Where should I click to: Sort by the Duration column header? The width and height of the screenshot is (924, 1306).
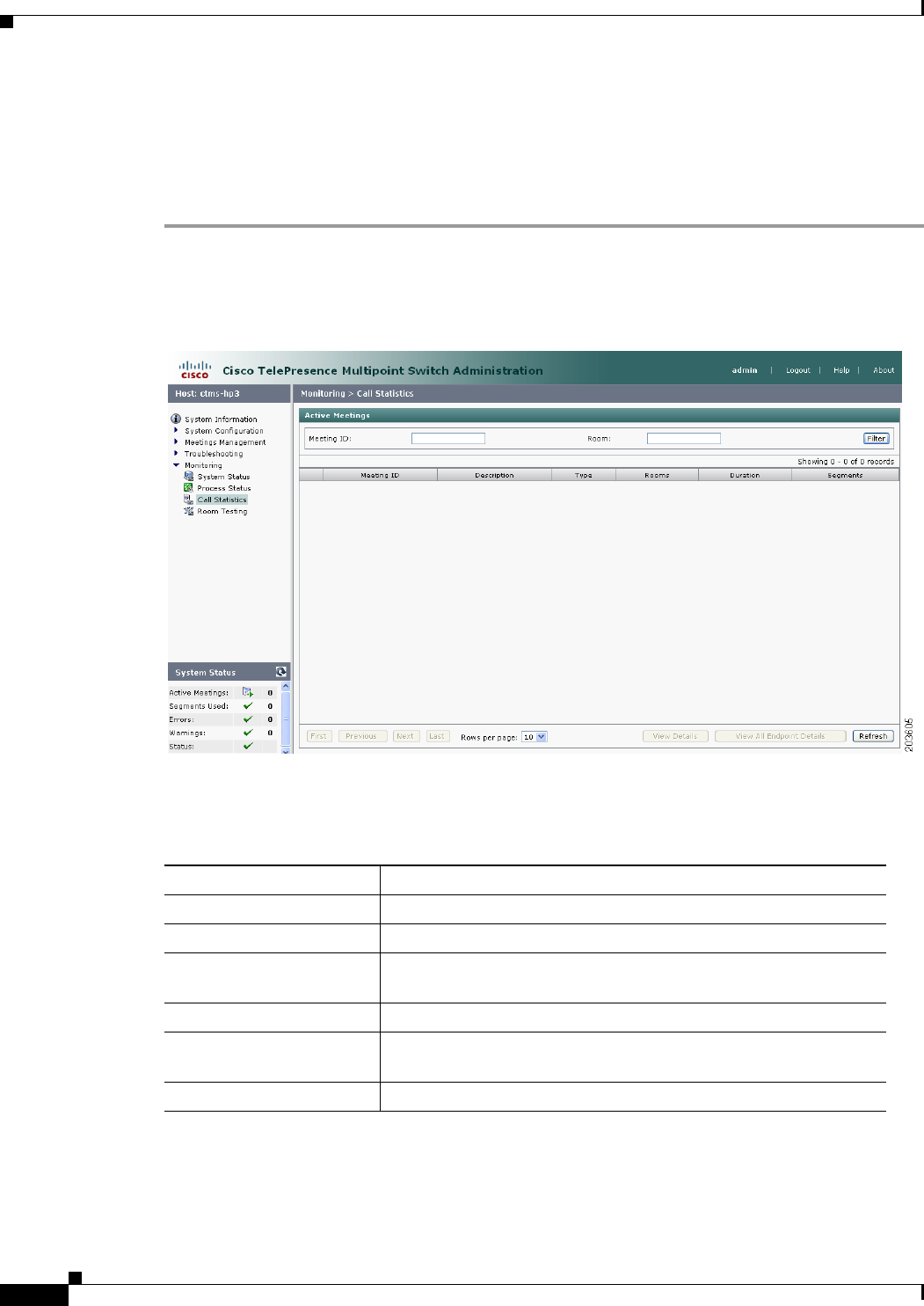pyautogui.click(x=745, y=475)
